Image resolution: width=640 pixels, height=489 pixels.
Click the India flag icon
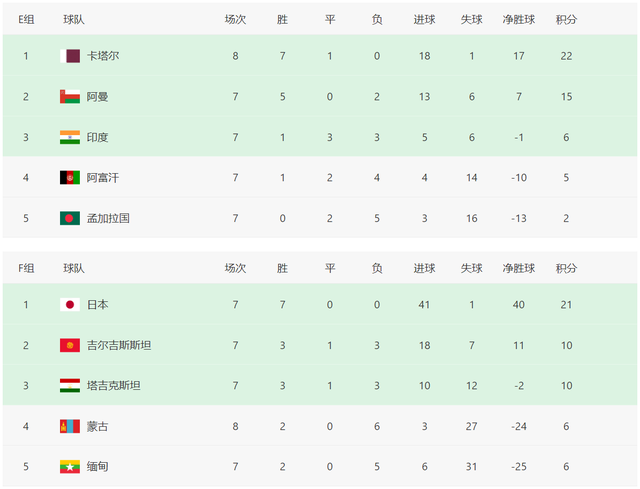pyautogui.click(x=70, y=137)
